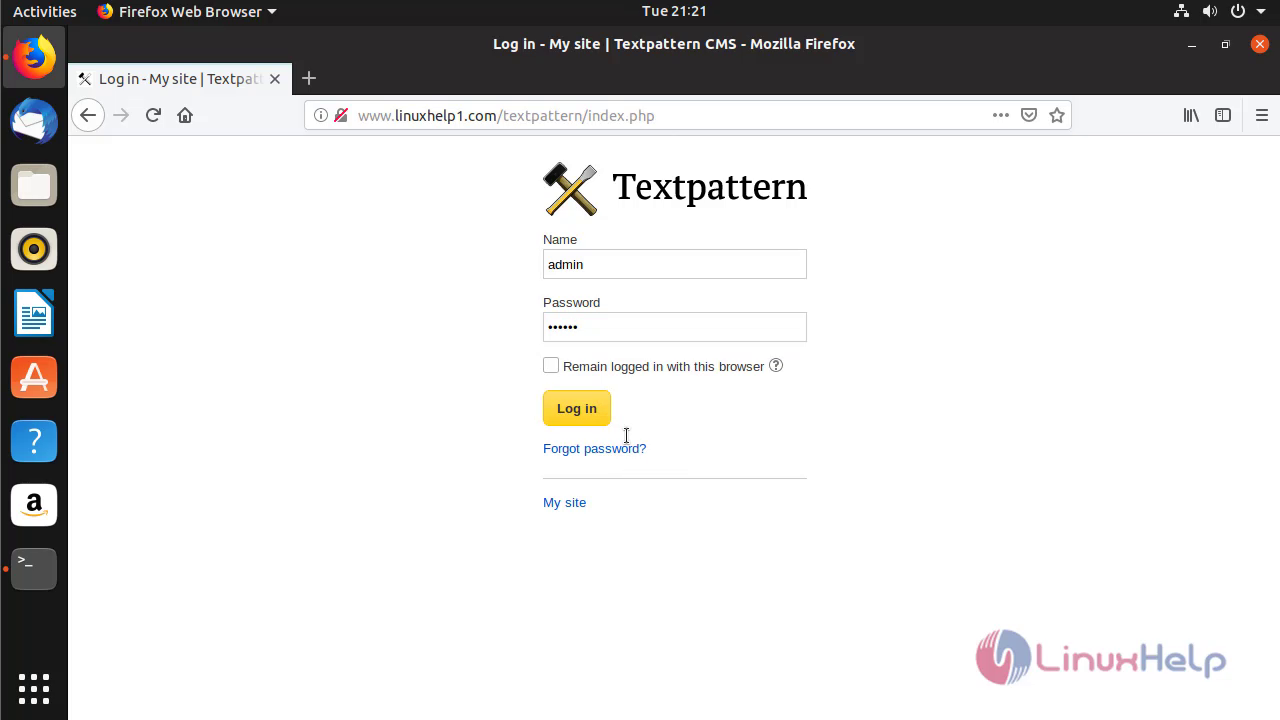The height and width of the screenshot is (720, 1280).
Task: Click the power icon in top bar
Action: coord(1239,11)
